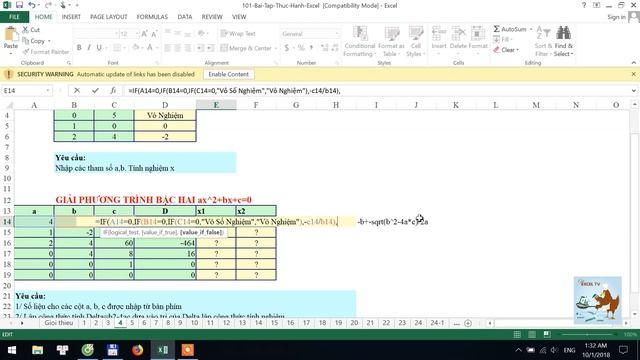The width and height of the screenshot is (640, 360).
Task: Switch to Page Layout view icon
Action: pos(532,335)
